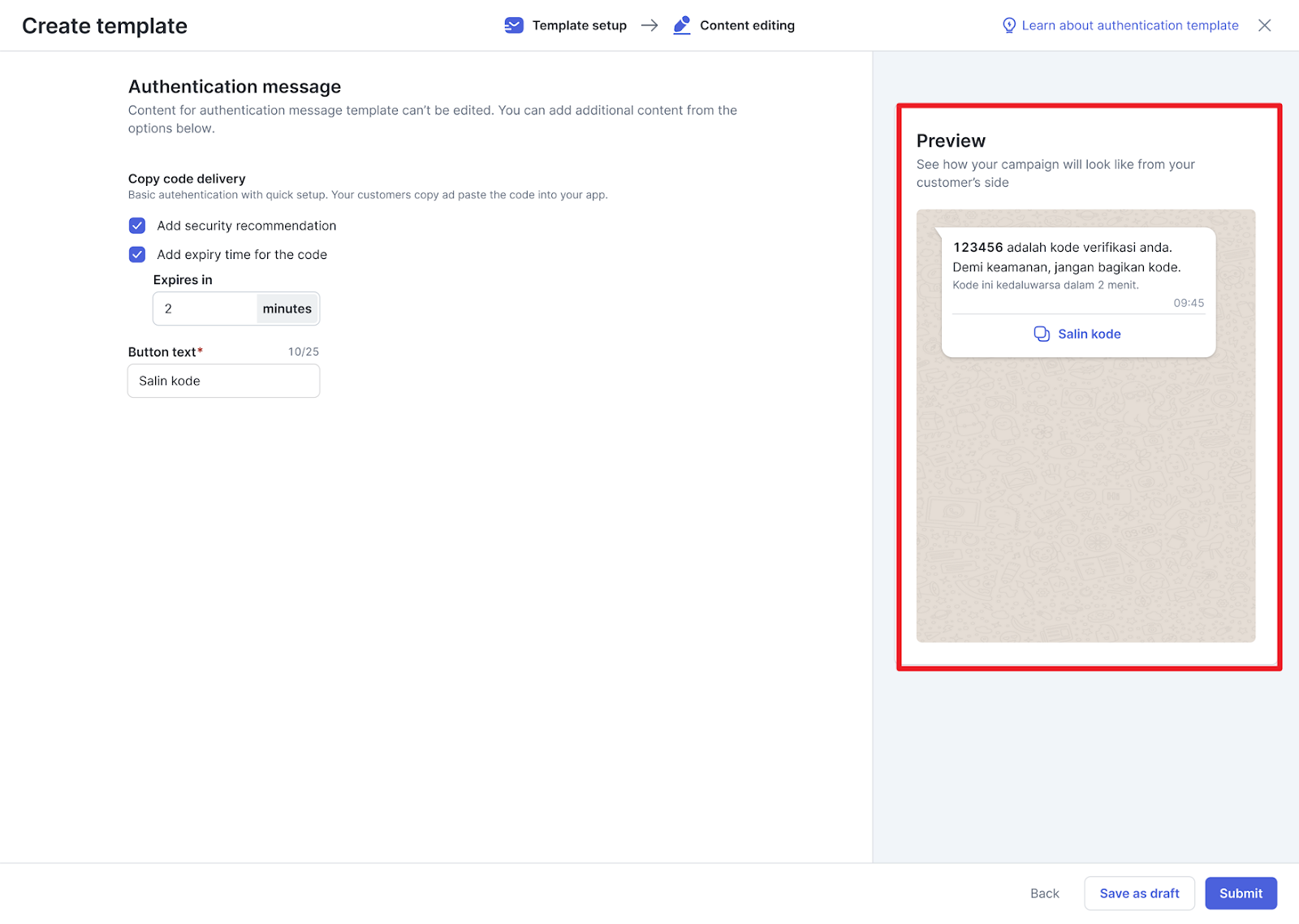Select the Content editing step label
1299x924 pixels.
pos(747,25)
